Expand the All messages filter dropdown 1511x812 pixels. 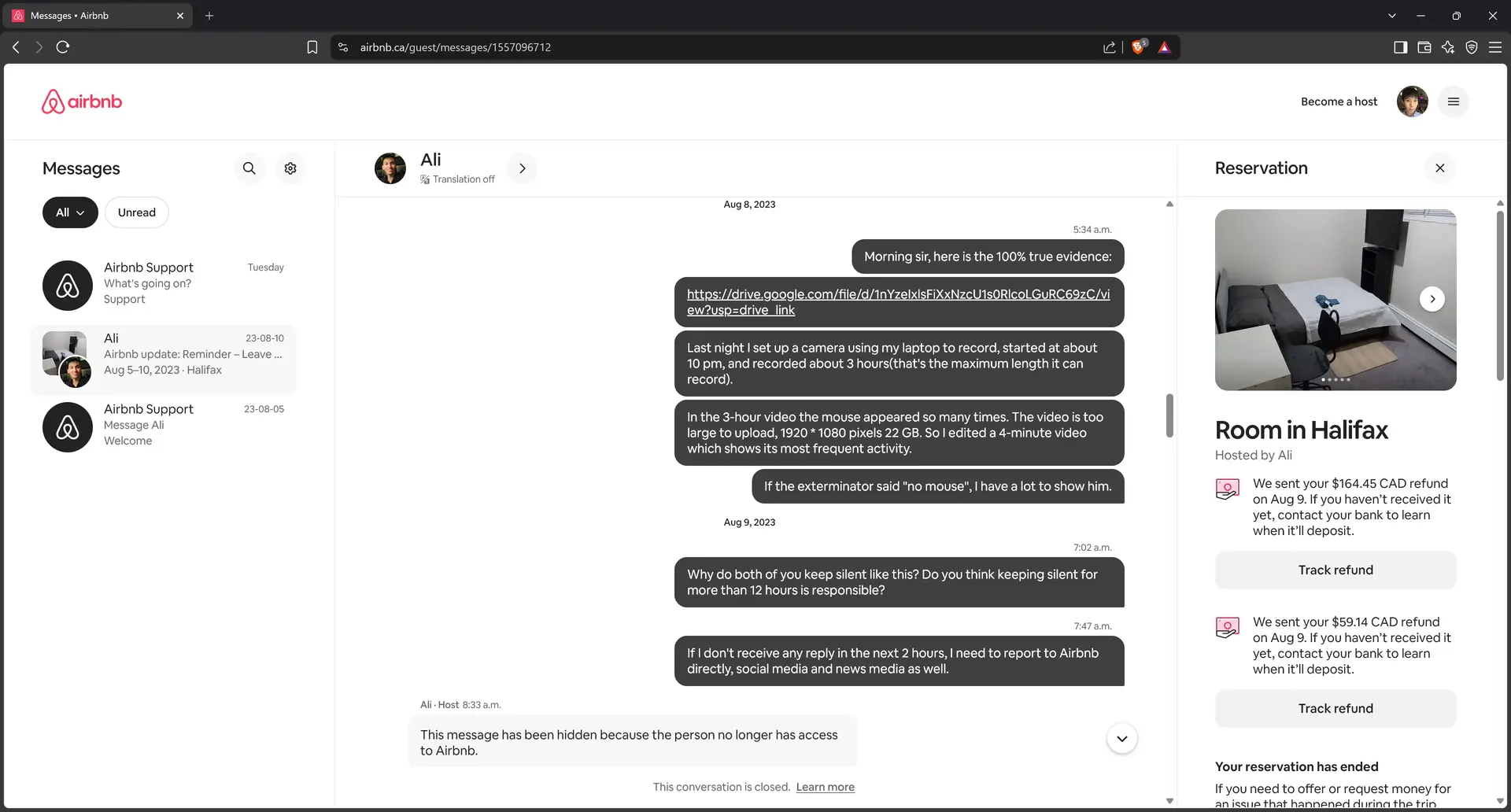click(x=70, y=212)
